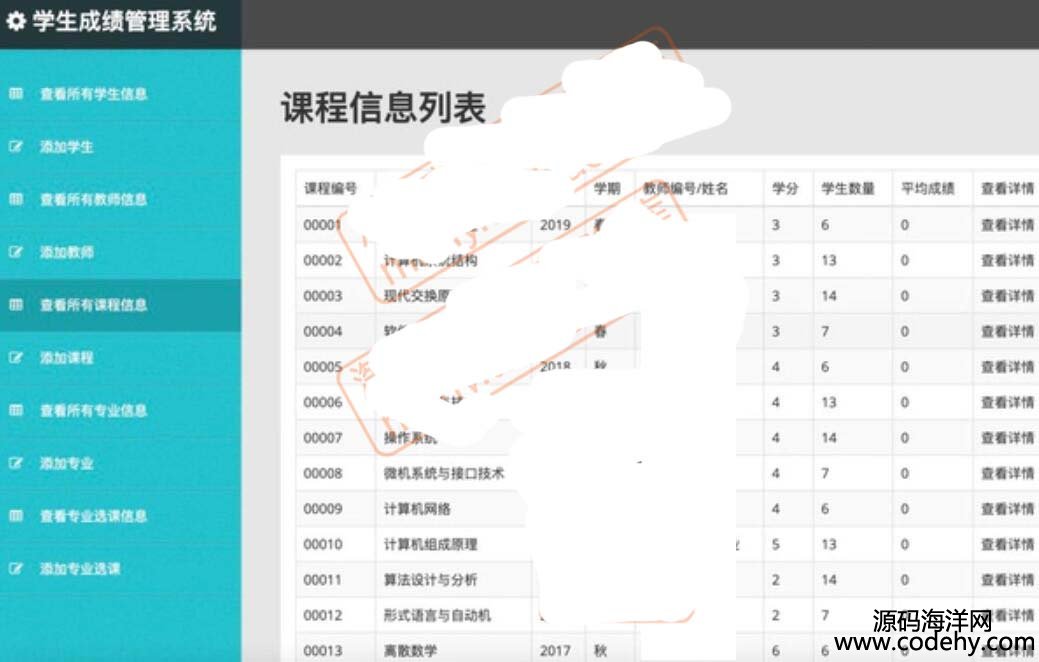Click the 学期 column header
Screen dimensions: 1039x662
[606, 189]
